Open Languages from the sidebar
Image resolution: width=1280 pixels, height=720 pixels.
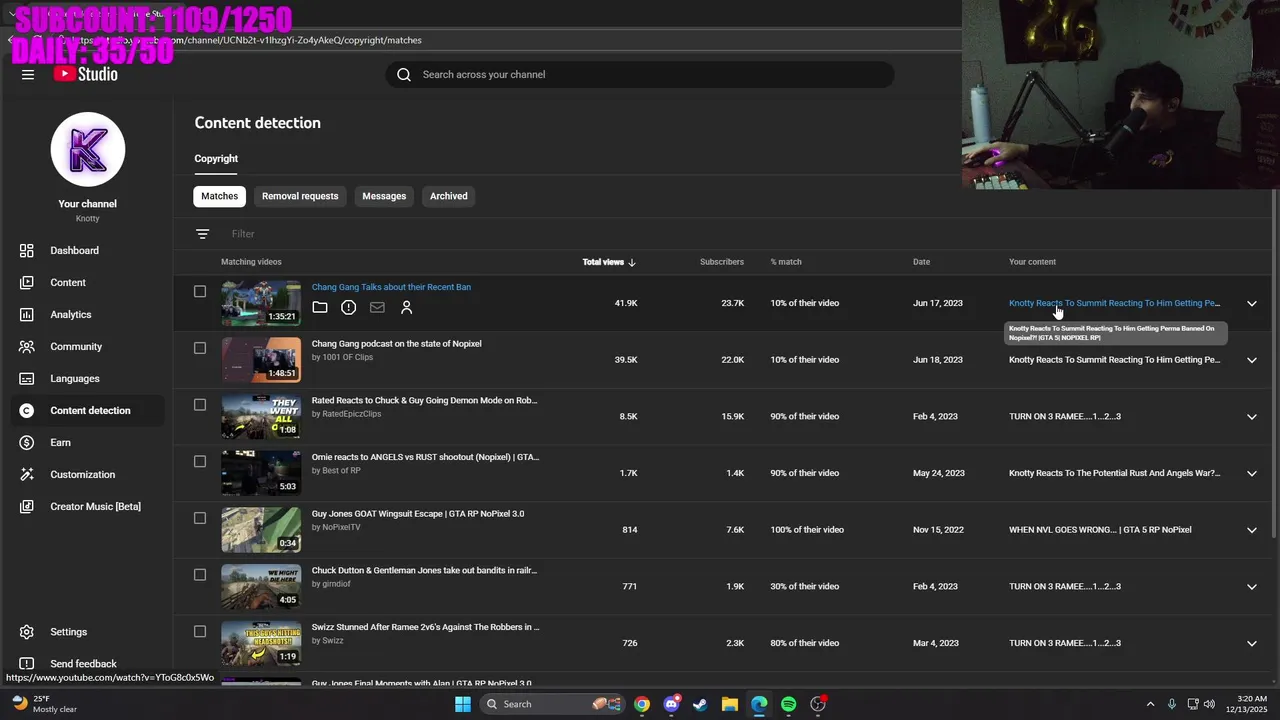coord(87,378)
